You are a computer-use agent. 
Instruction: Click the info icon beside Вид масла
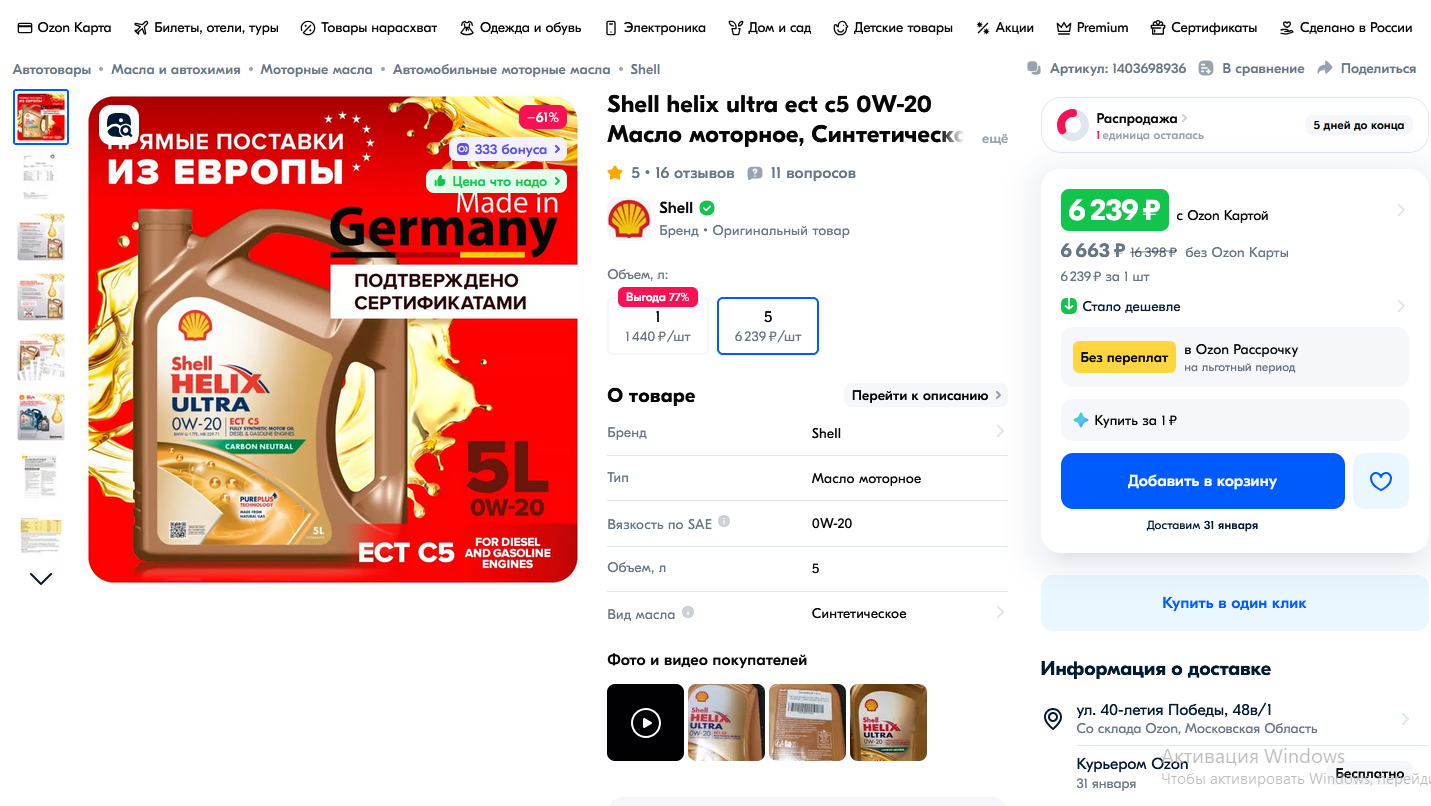point(688,612)
